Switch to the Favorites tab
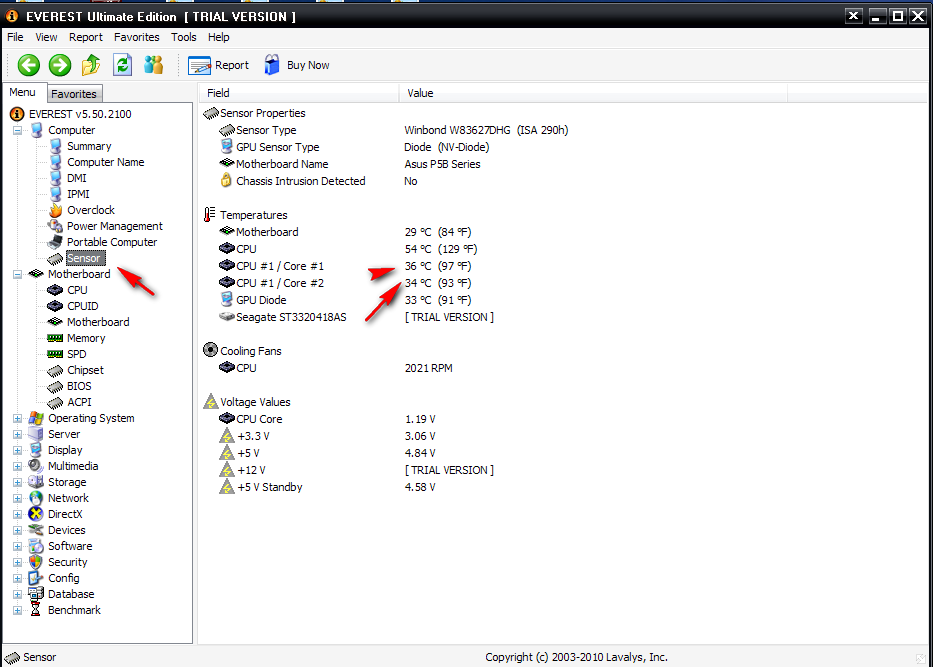This screenshot has width=933, height=667. click(x=74, y=93)
